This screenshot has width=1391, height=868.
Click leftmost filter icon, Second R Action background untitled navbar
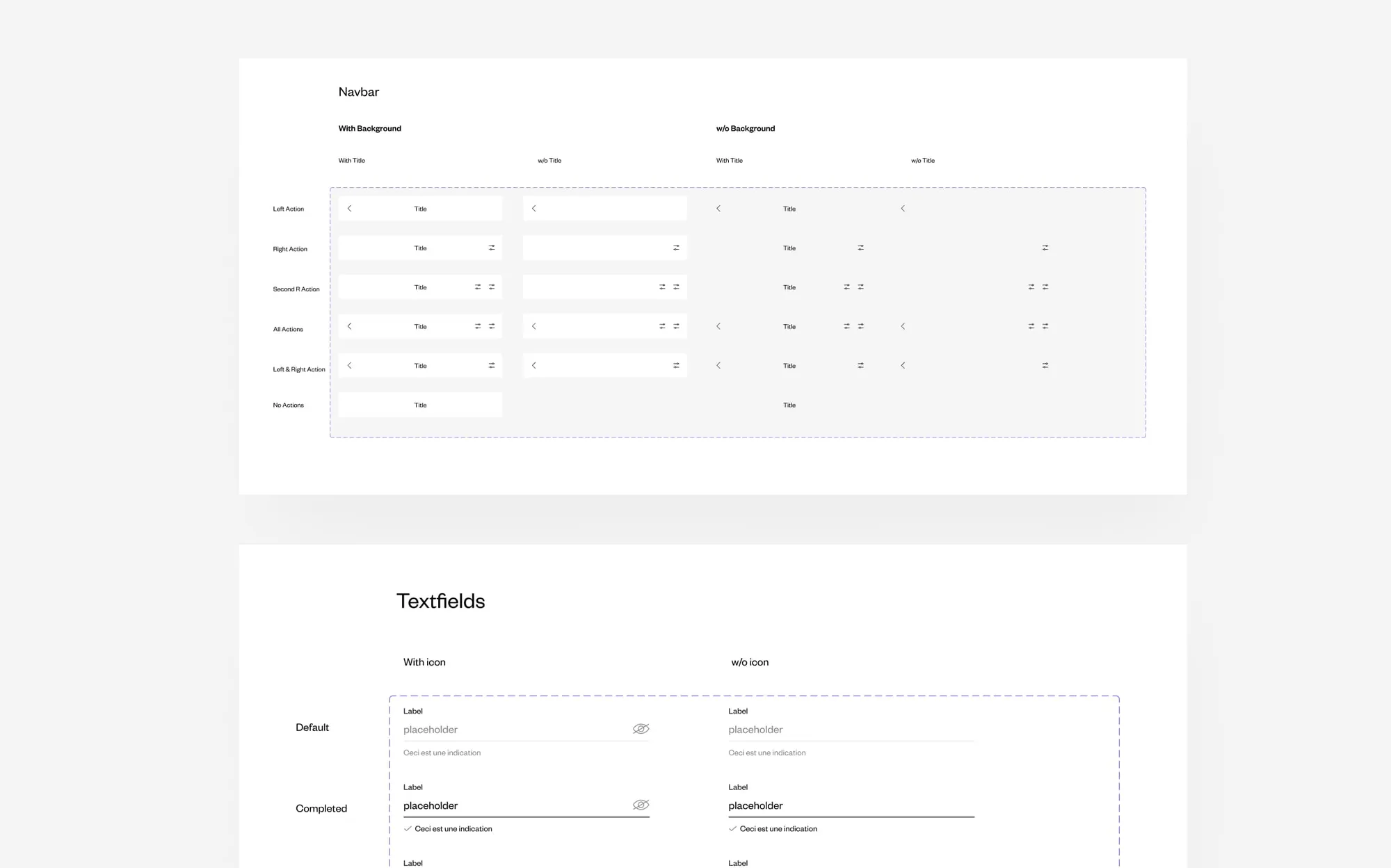point(662,287)
